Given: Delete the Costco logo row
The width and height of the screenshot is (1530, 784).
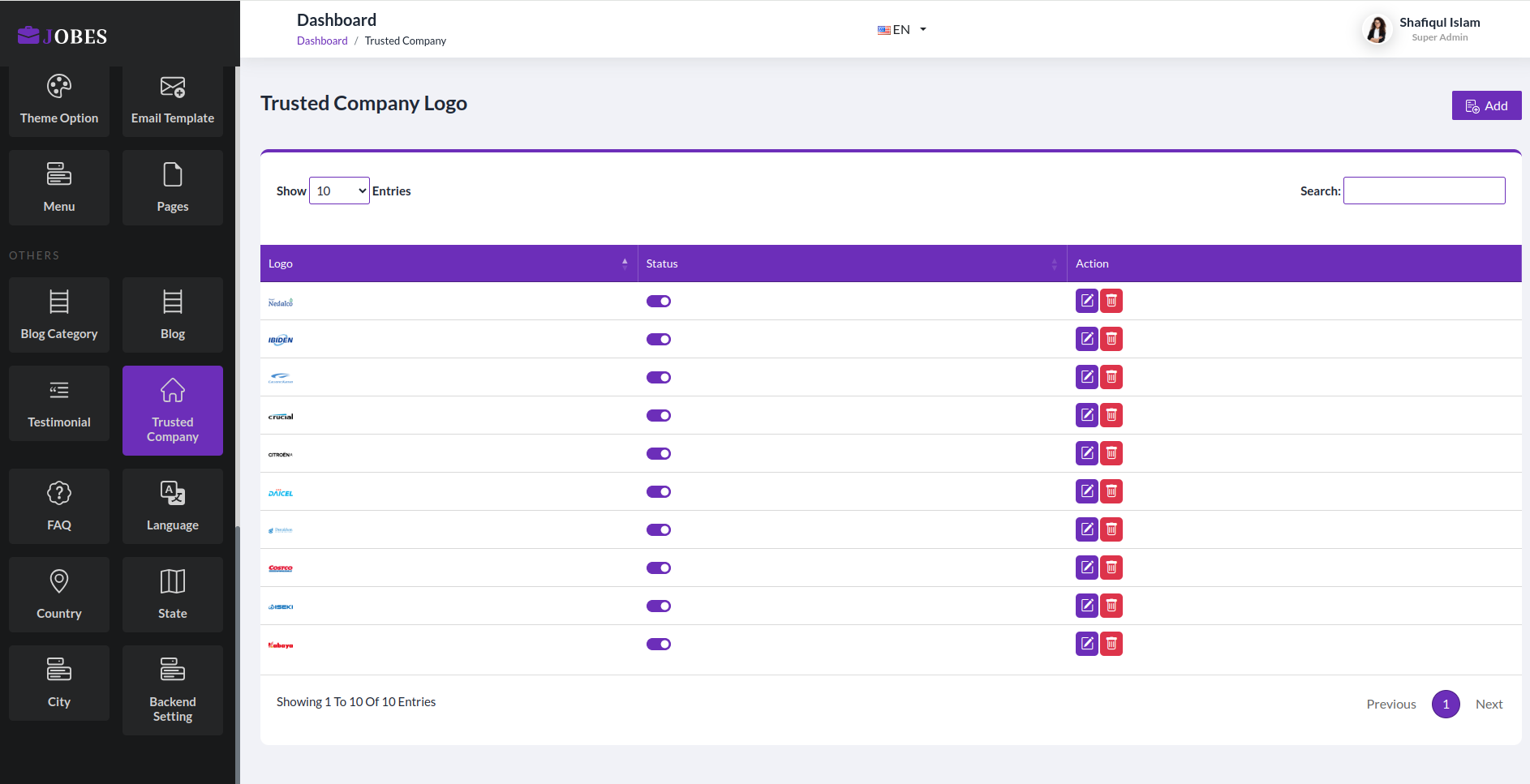Looking at the screenshot, I should (1111, 568).
